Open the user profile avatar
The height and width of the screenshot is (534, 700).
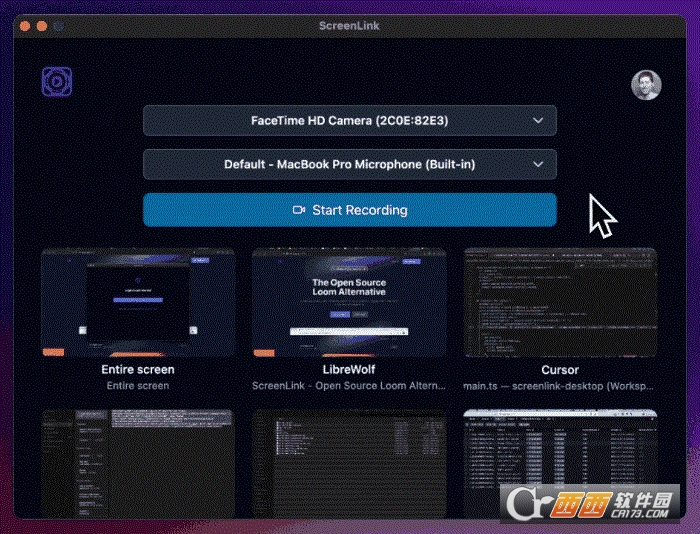646,85
